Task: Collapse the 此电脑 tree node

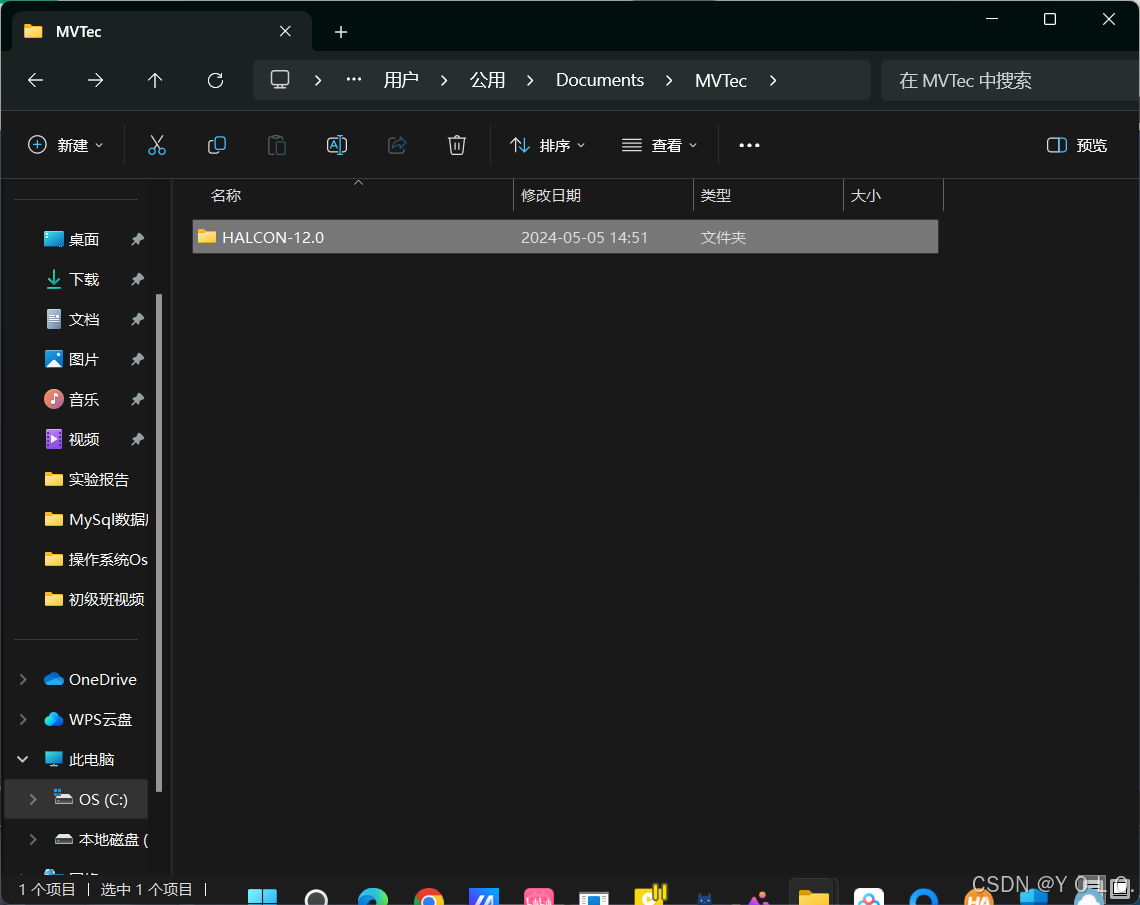Action: click(23, 759)
